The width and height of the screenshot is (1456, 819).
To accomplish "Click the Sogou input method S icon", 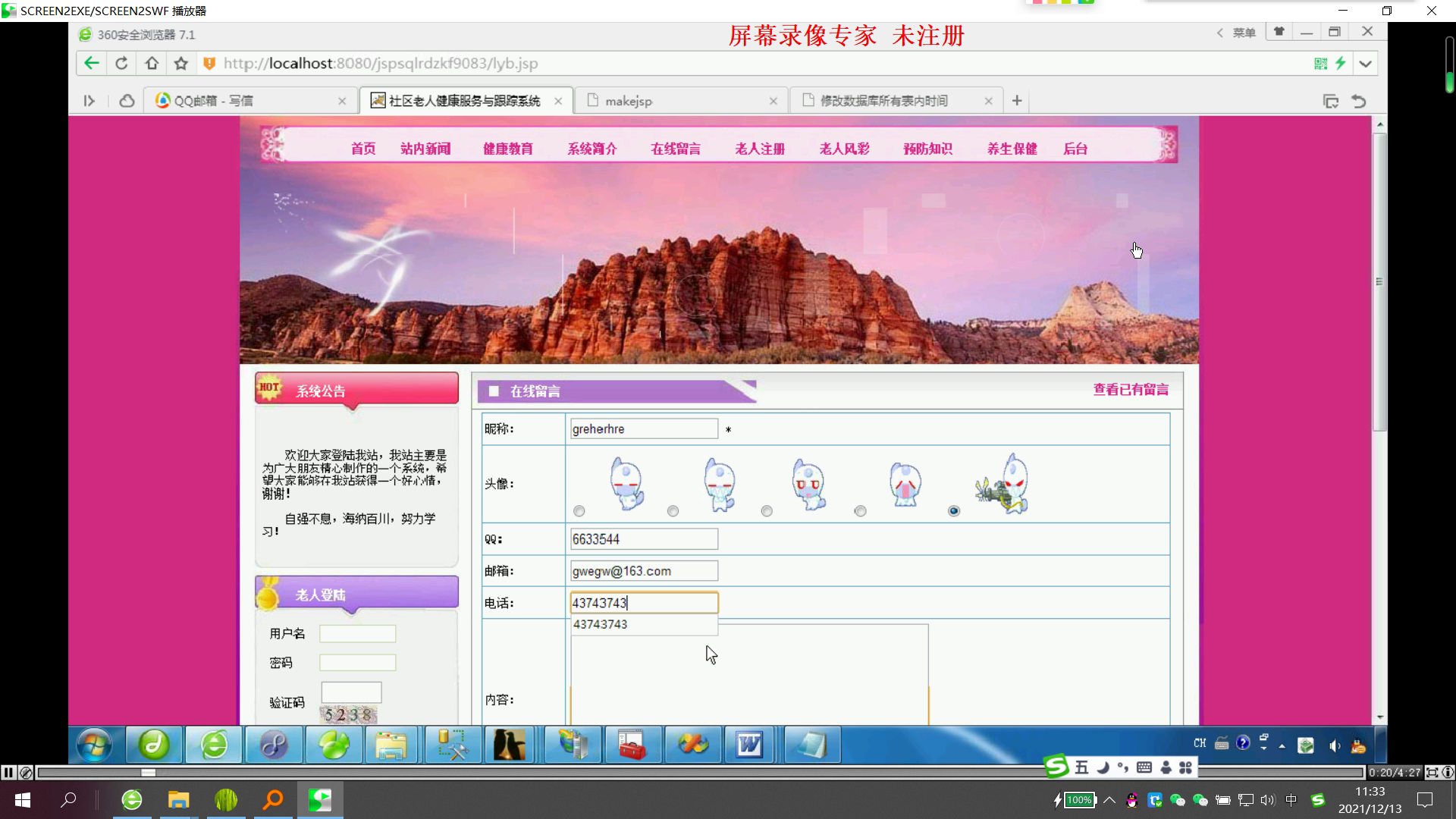I will click(1056, 767).
